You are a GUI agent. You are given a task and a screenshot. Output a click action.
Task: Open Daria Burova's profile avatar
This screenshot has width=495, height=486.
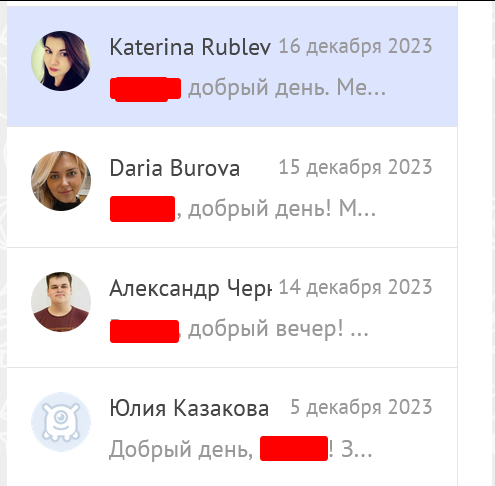[x=61, y=181]
